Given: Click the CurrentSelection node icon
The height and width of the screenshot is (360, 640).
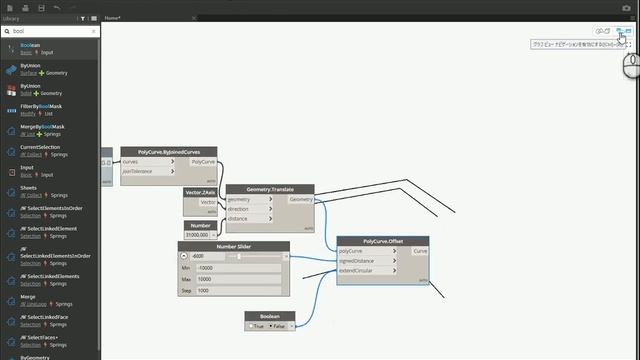Looking at the screenshot, I should click(11, 151).
